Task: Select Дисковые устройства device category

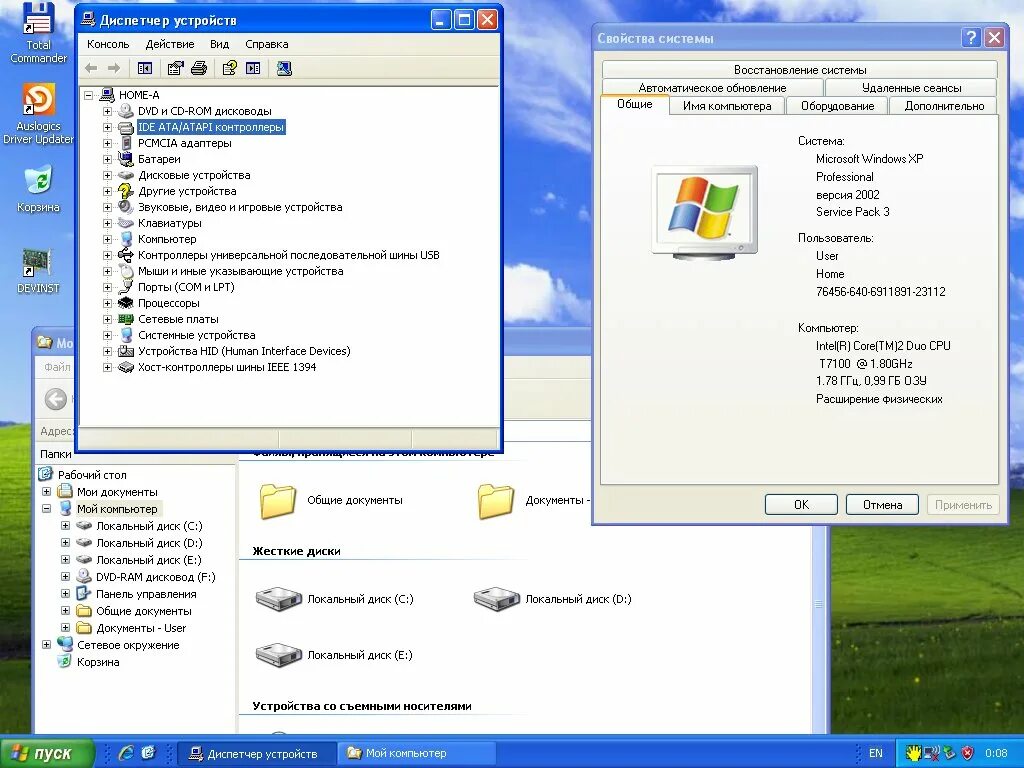Action: click(x=194, y=175)
